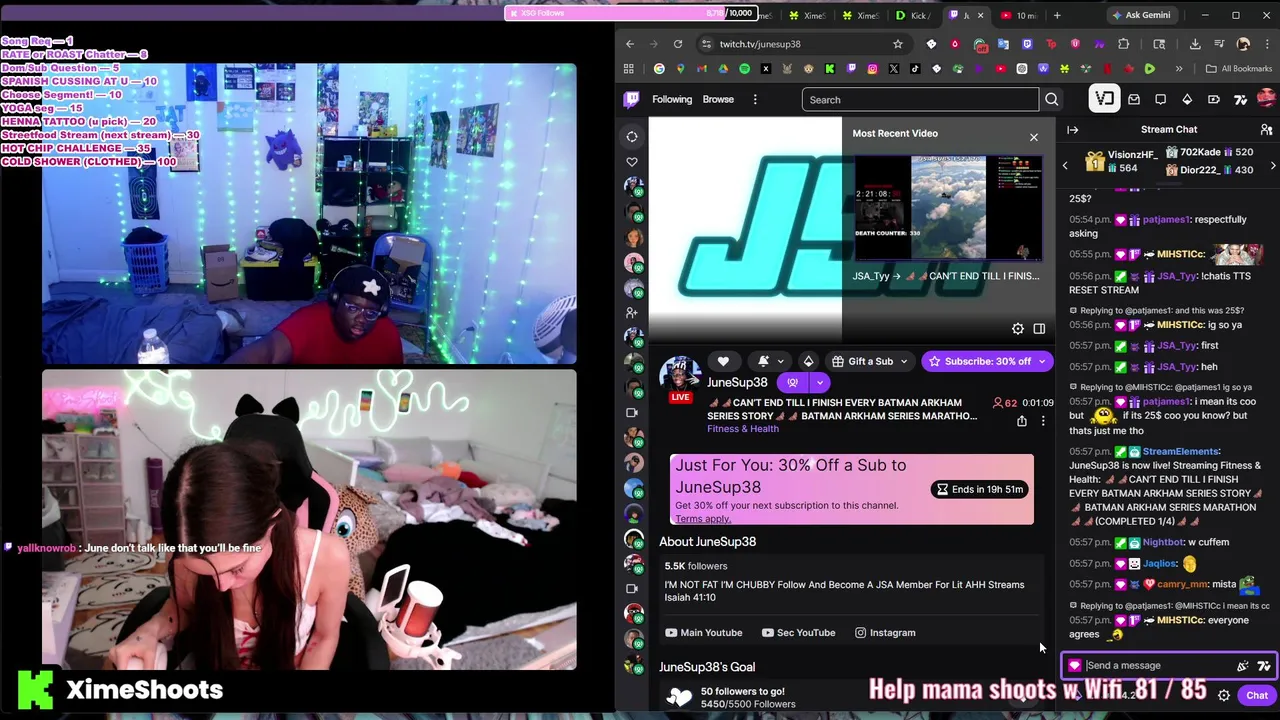Expand the Subscribe 30% off arrow
Viewport: 1280px width, 720px height.
click(x=1042, y=361)
